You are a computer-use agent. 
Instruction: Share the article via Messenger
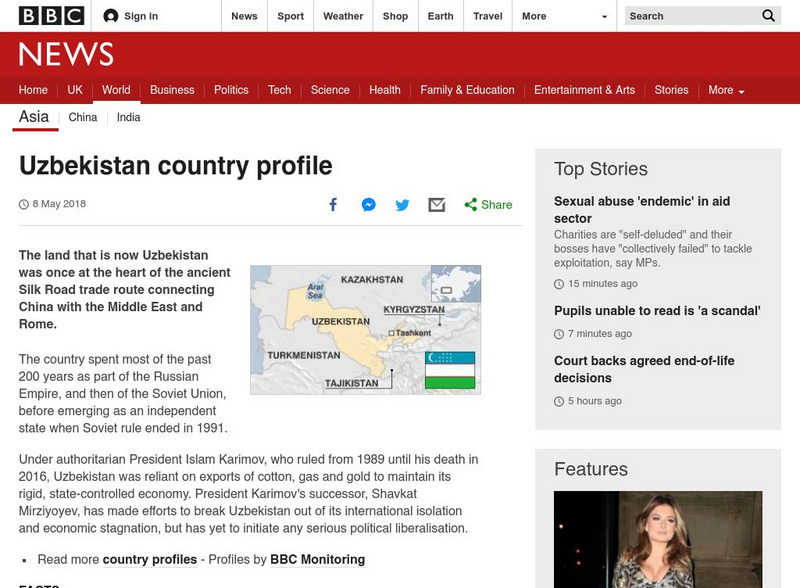[368, 204]
